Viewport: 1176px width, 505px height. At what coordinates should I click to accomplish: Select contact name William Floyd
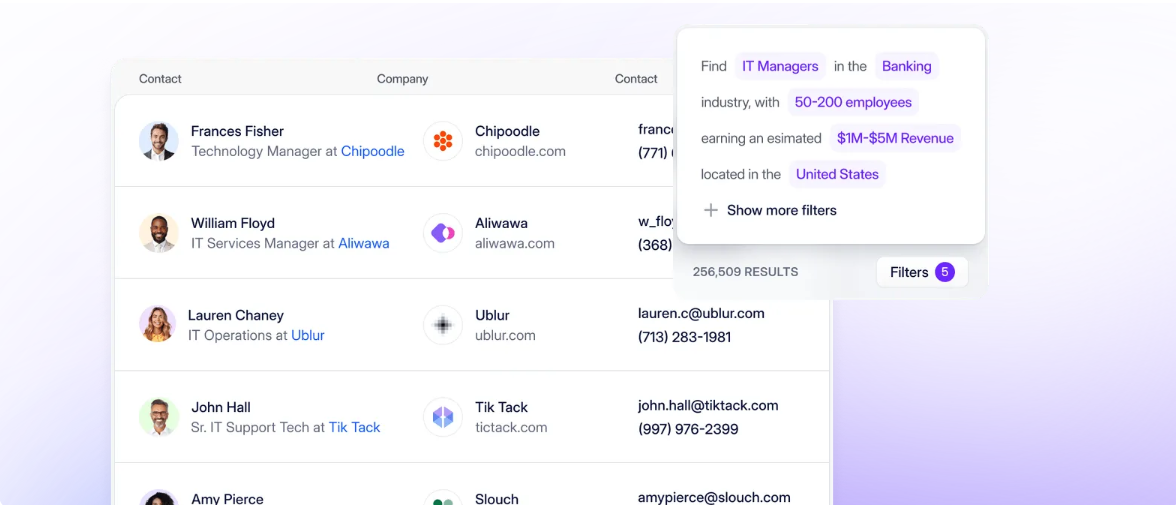point(232,224)
